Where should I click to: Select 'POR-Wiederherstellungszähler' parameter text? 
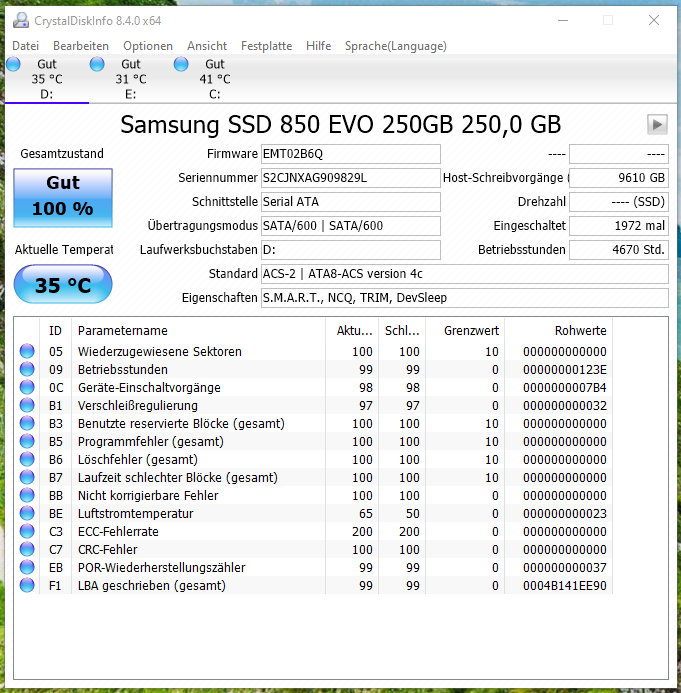tap(161, 567)
